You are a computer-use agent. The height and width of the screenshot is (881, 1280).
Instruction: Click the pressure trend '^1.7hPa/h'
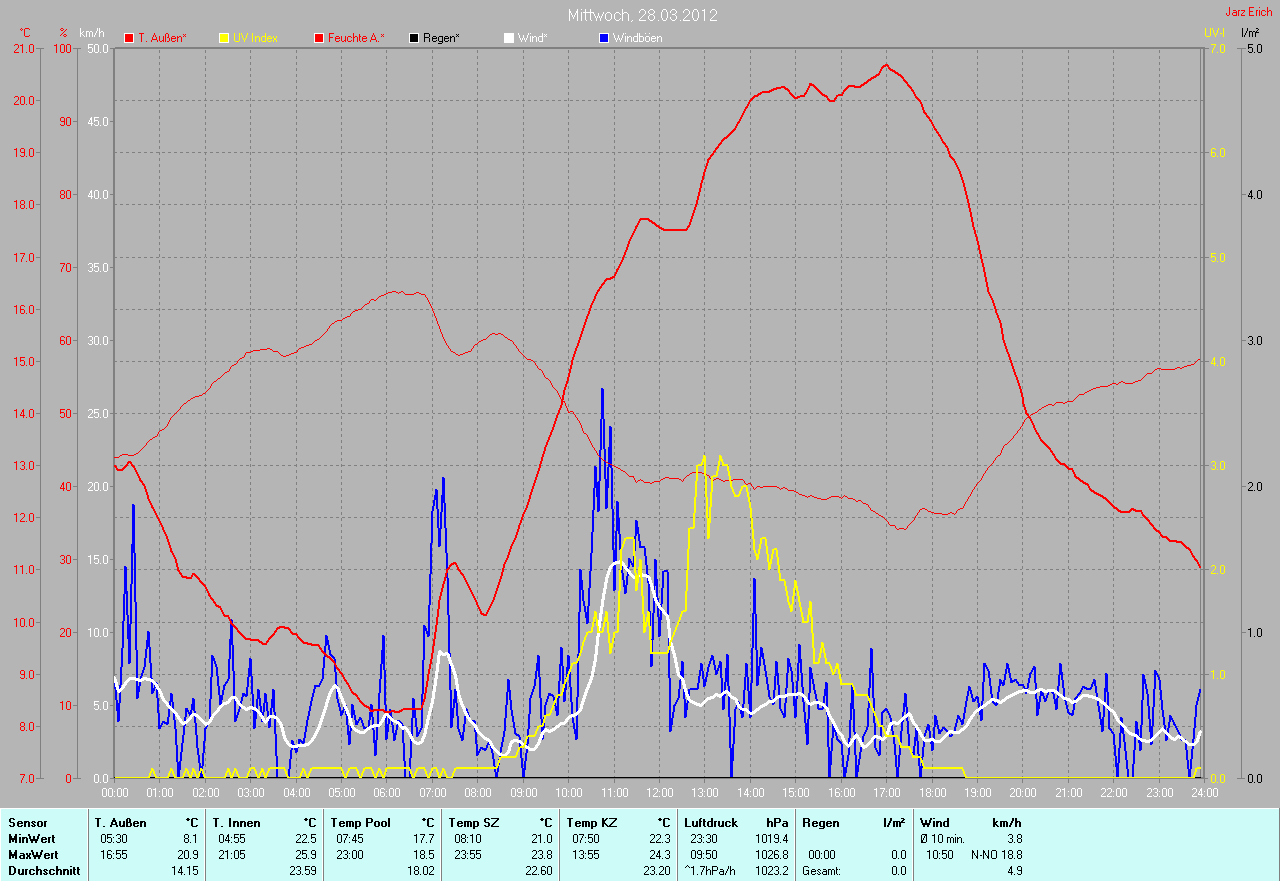(x=711, y=871)
